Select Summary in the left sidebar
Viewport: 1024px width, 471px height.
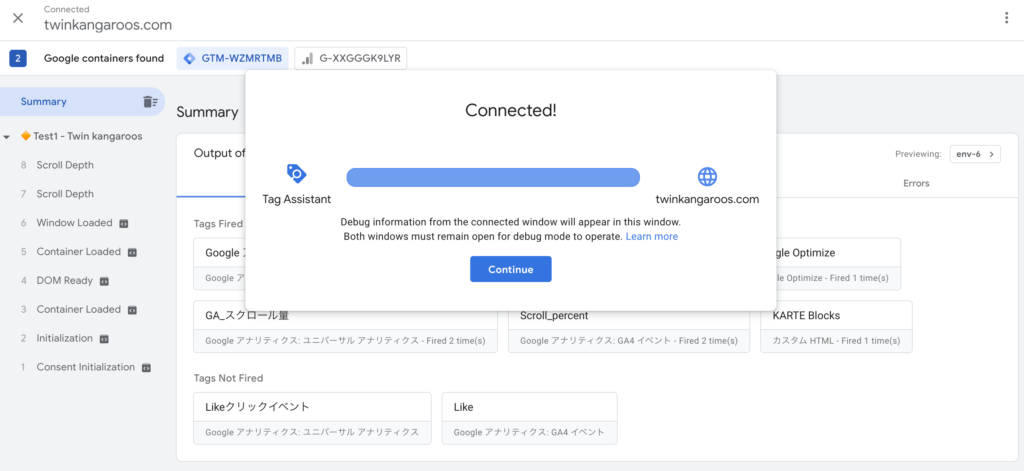tap(82, 101)
